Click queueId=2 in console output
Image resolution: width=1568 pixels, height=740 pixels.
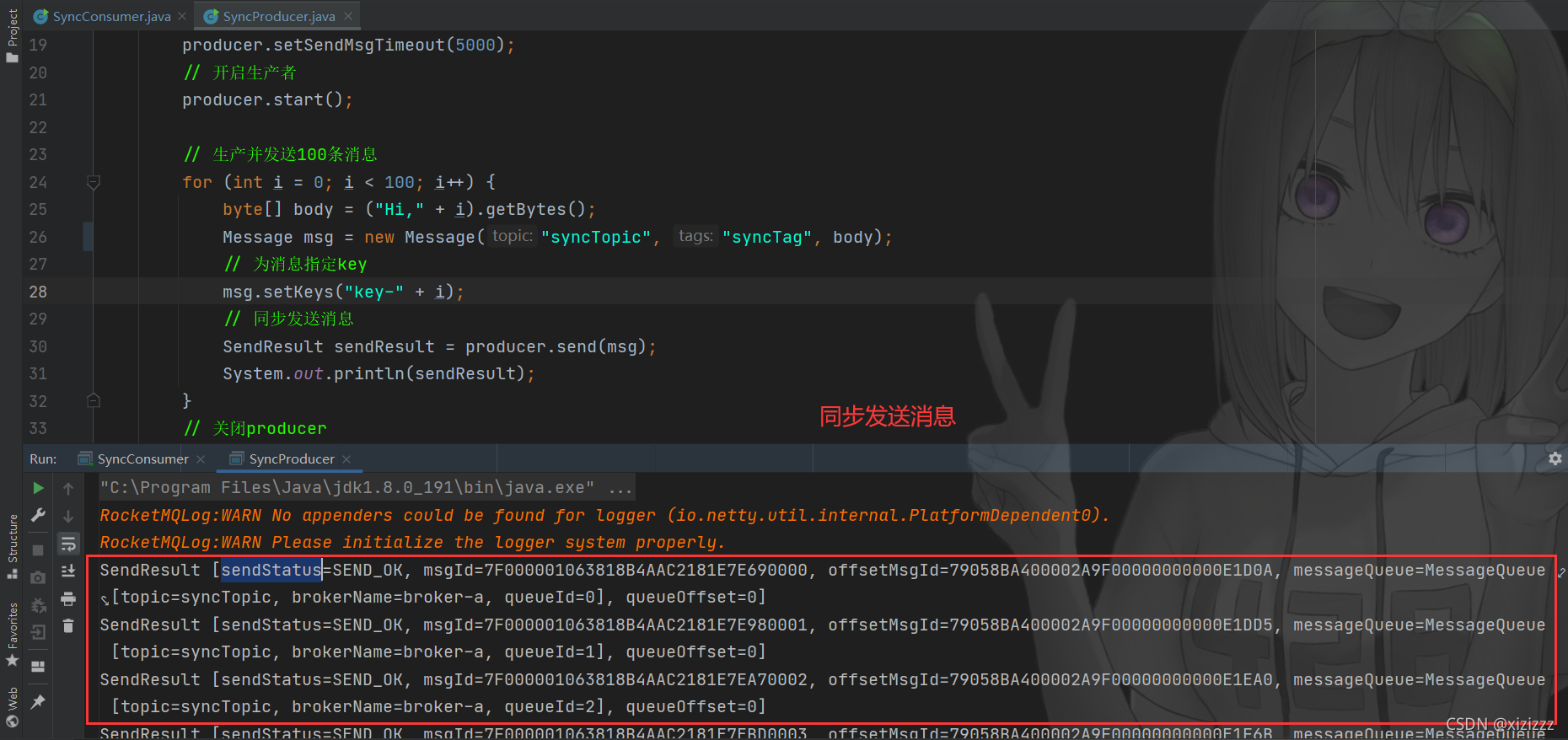click(x=554, y=706)
